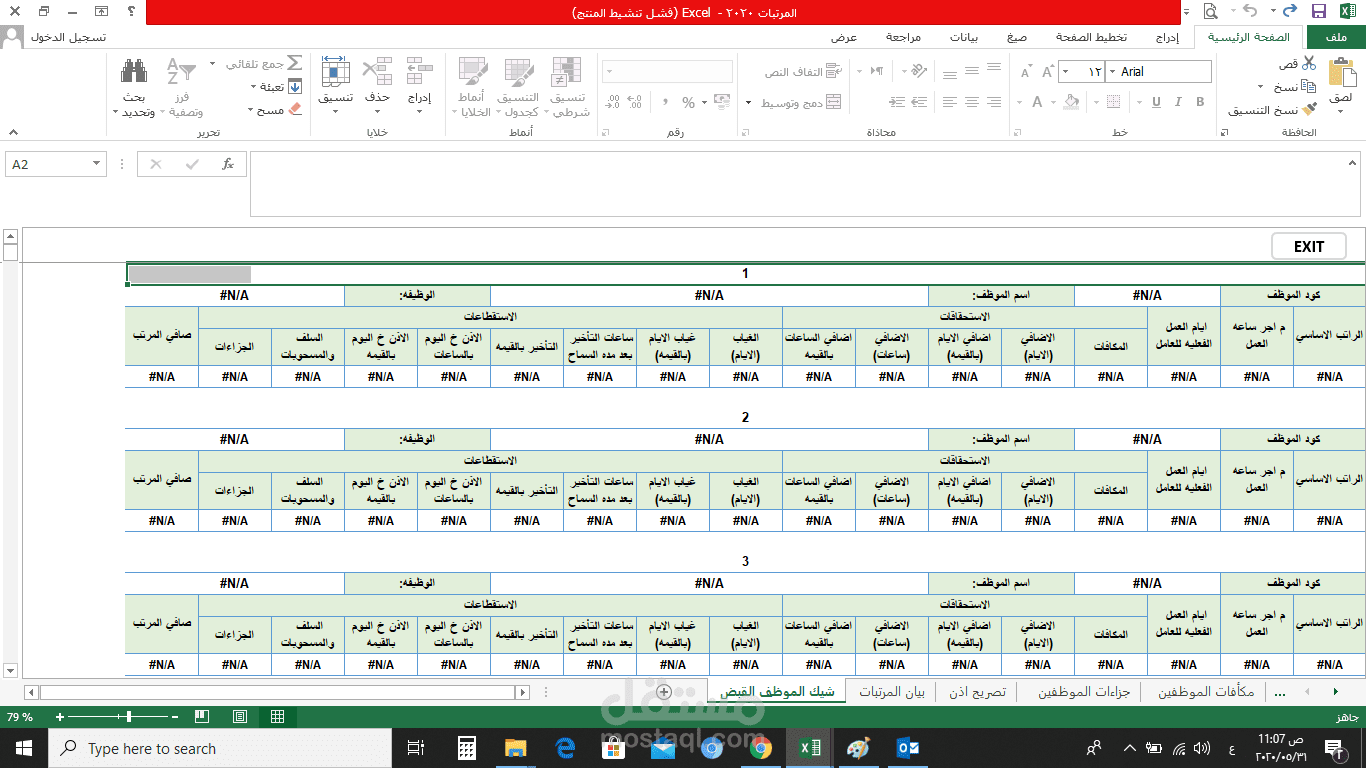Expand the formula bar
The image size is (1366, 768).
click(x=1352, y=163)
